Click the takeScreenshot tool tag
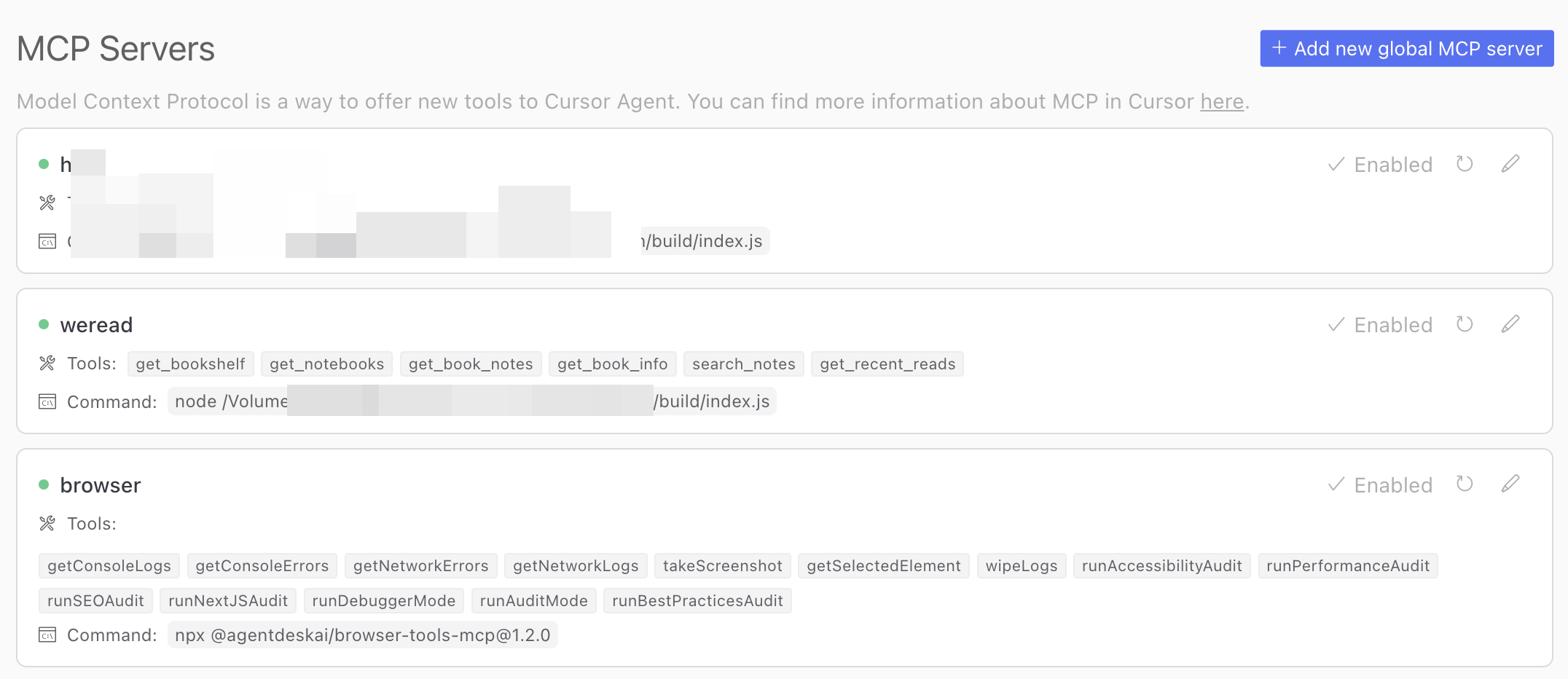 tap(722, 566)
